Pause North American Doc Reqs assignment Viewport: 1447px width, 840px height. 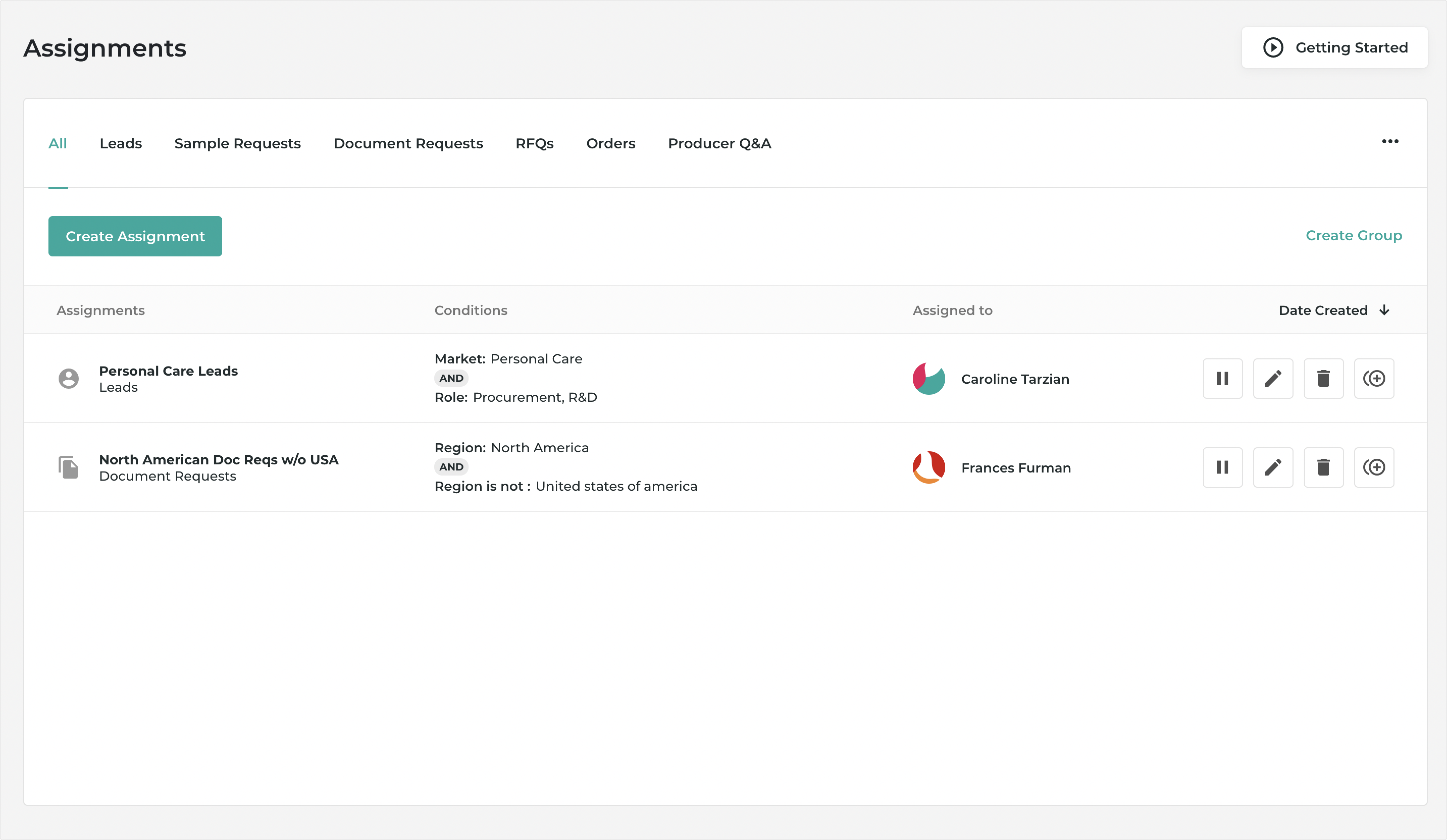pos(1223,467)
